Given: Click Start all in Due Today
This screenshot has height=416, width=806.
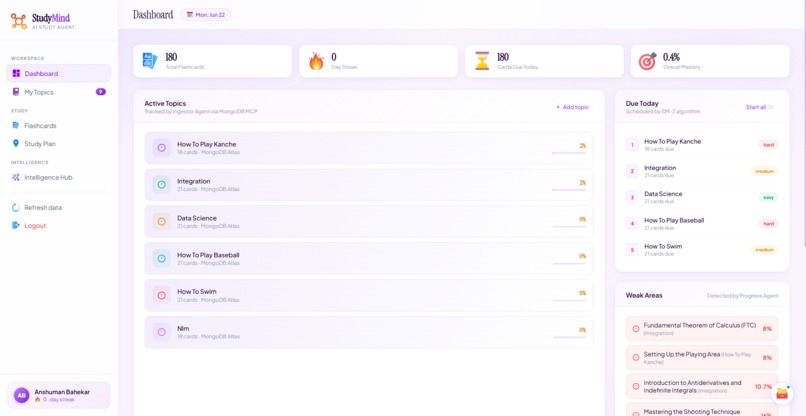Looking at the screenshot, I should [760, 107].
